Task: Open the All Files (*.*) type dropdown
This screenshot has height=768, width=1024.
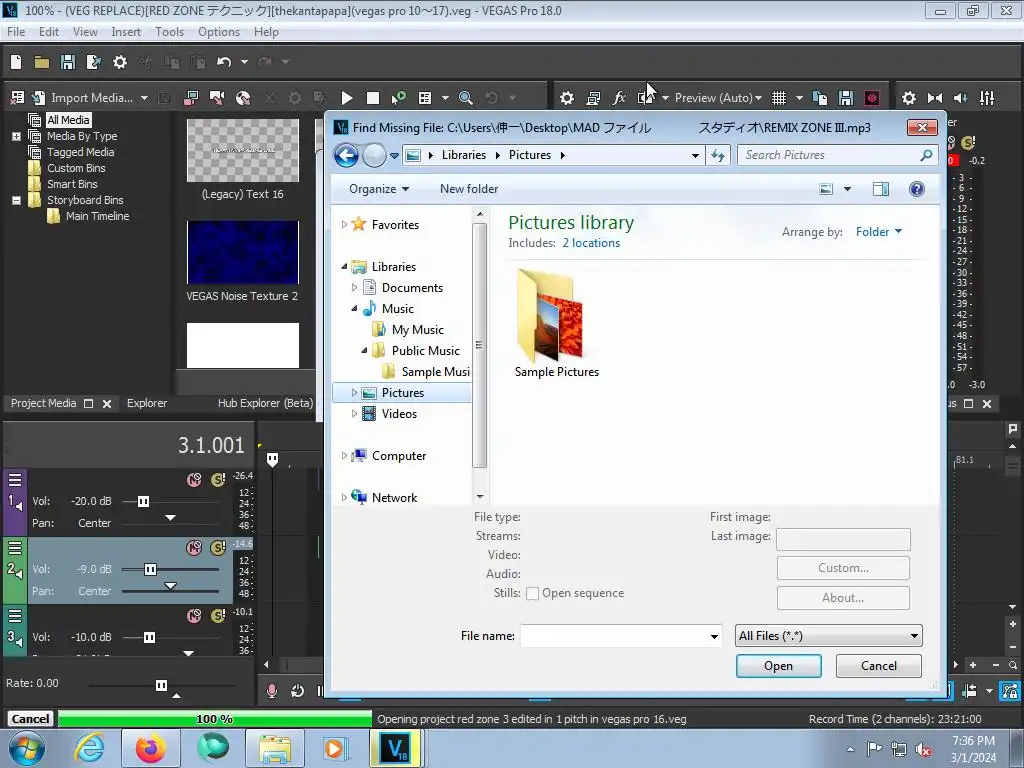Action: [x=829, y=636]
